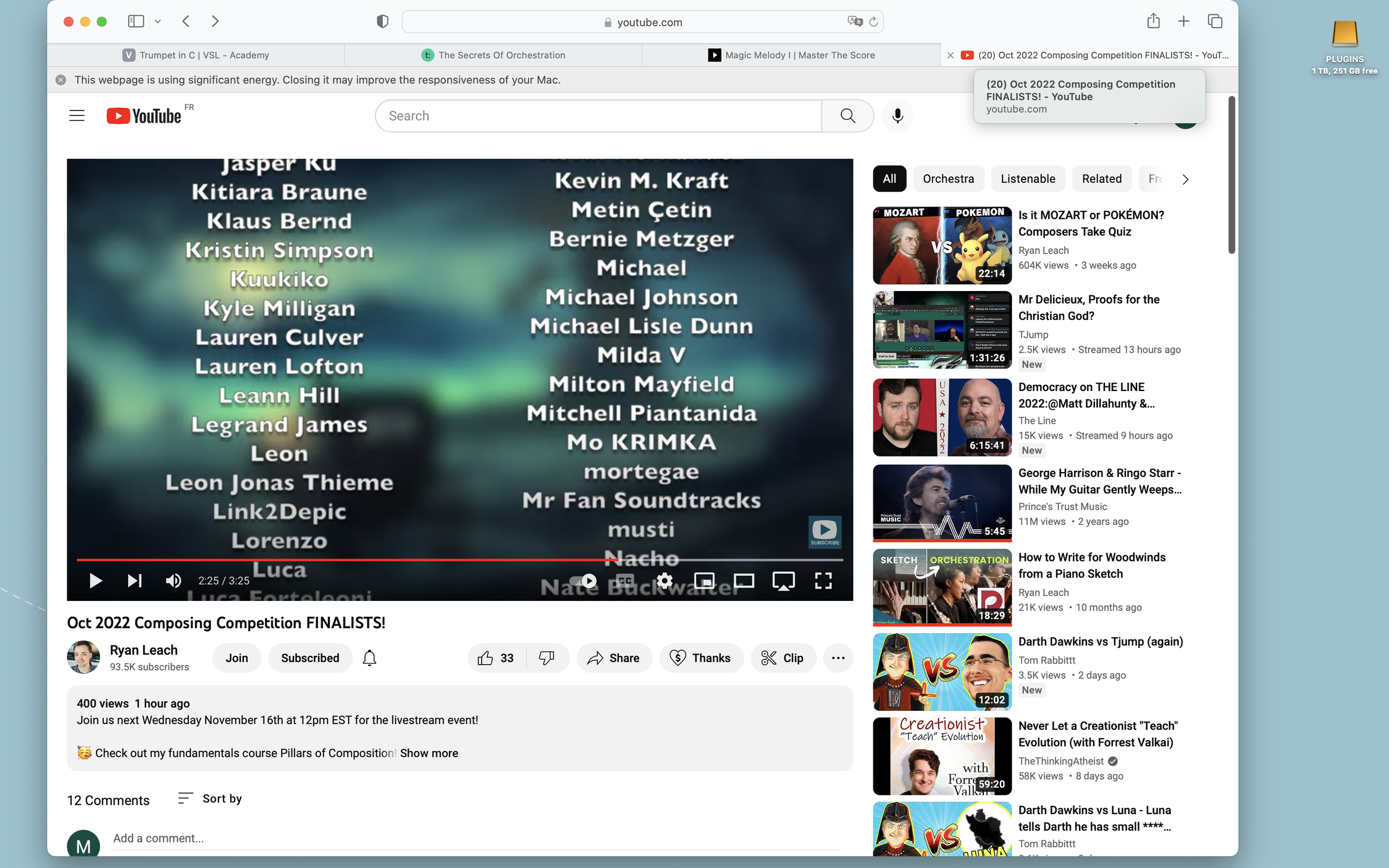Viewport: 1389px width, 868px height.
Task: Enter fullscreen mode in video player
Action: [823, 580]
